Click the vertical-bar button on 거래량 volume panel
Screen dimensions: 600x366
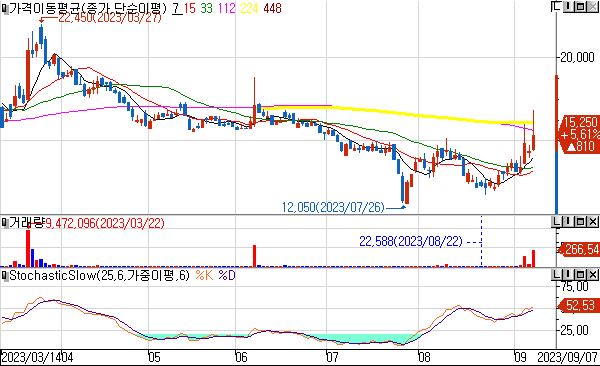[568, 221]
